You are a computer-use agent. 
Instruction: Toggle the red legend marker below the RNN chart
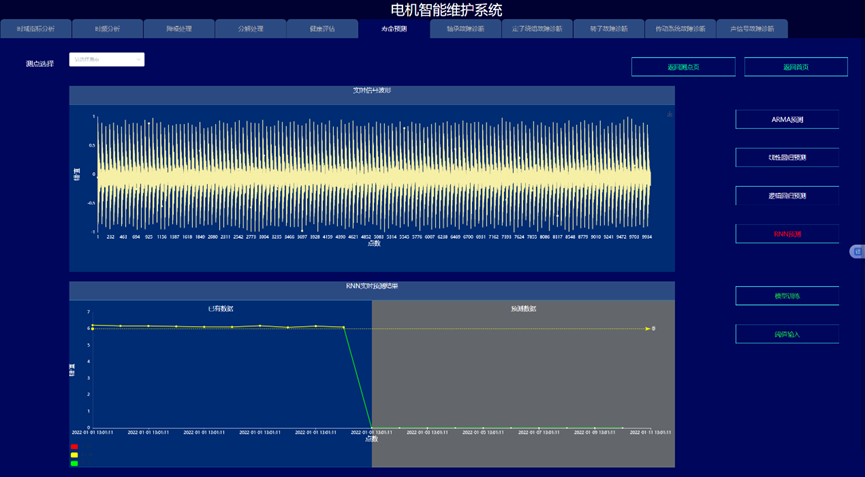click(74, 447)
